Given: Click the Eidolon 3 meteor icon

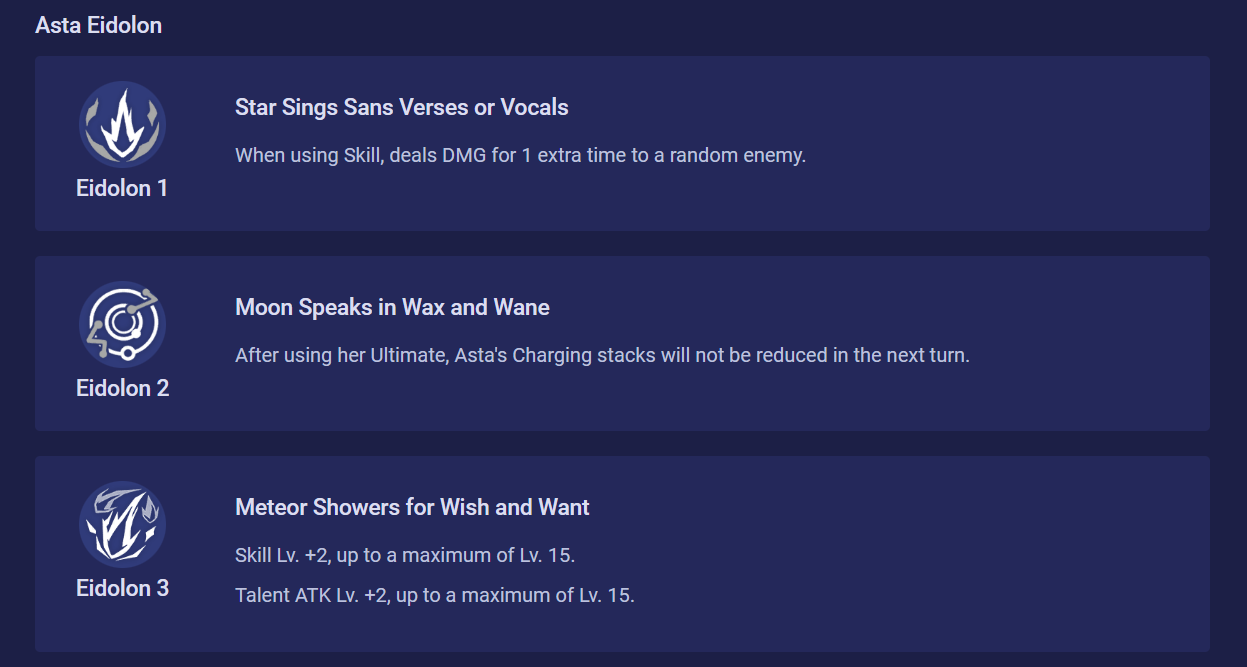Looking at the screenshot, I should coord(122,524).
